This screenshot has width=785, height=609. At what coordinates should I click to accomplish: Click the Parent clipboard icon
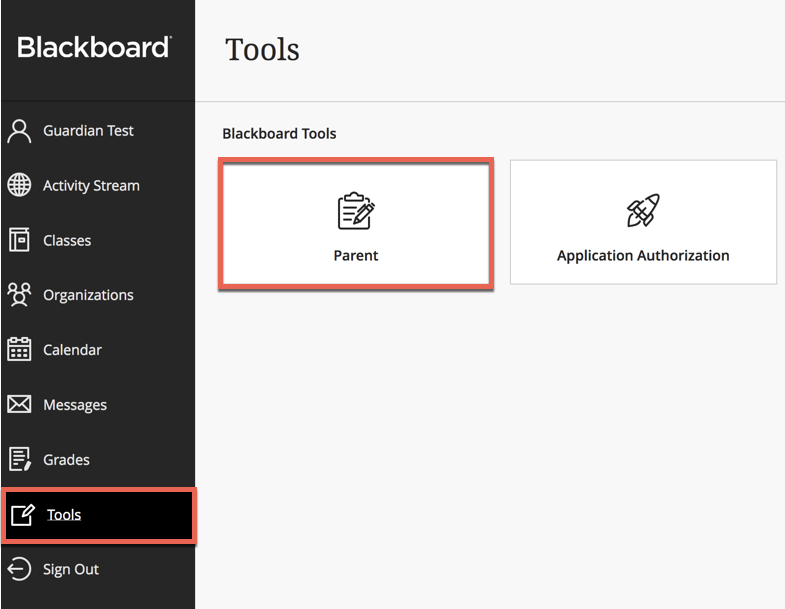[x=356, y=211]
